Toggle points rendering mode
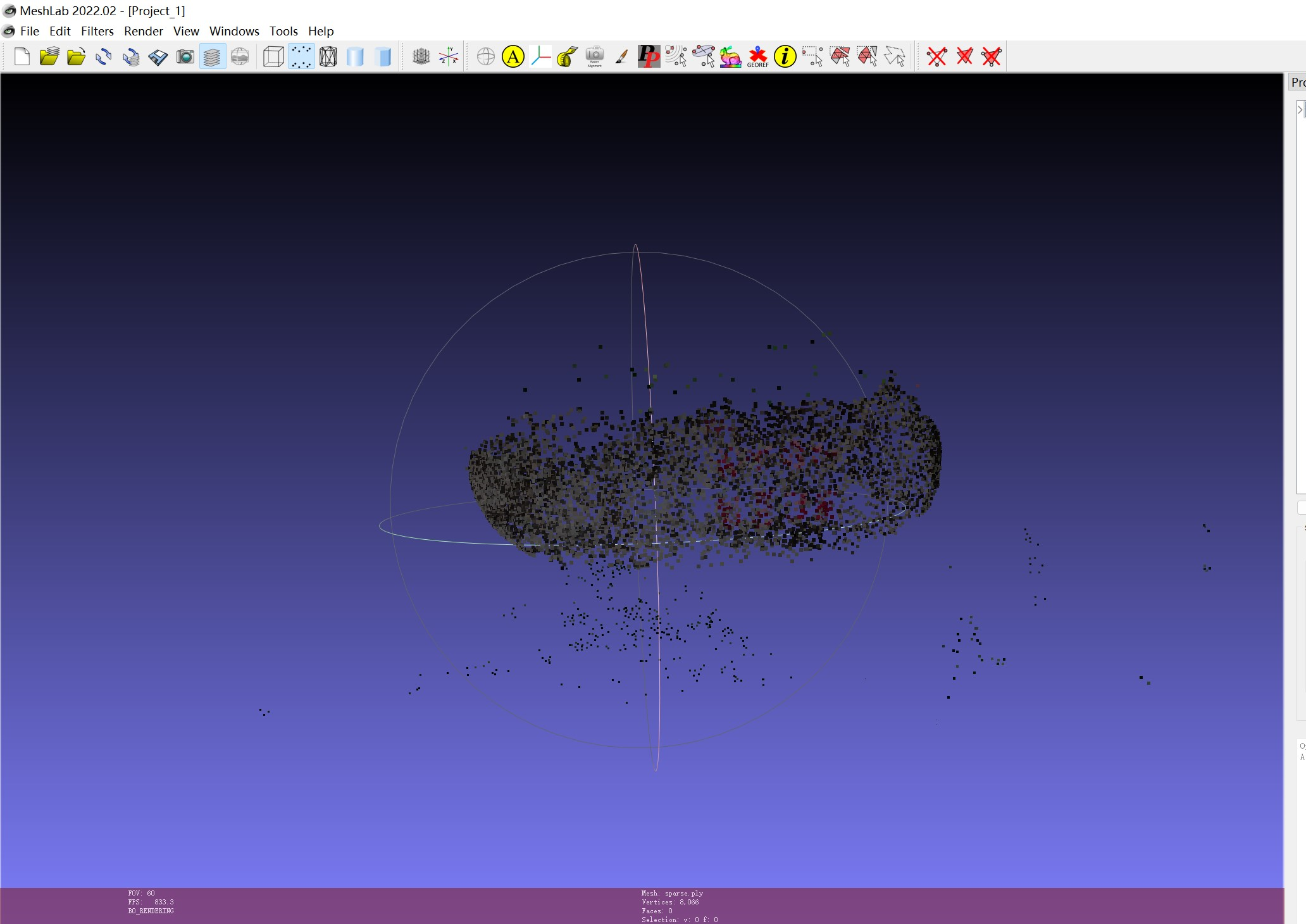The width and height of the screenshot is (1306, 924). (x=301, y=56)
